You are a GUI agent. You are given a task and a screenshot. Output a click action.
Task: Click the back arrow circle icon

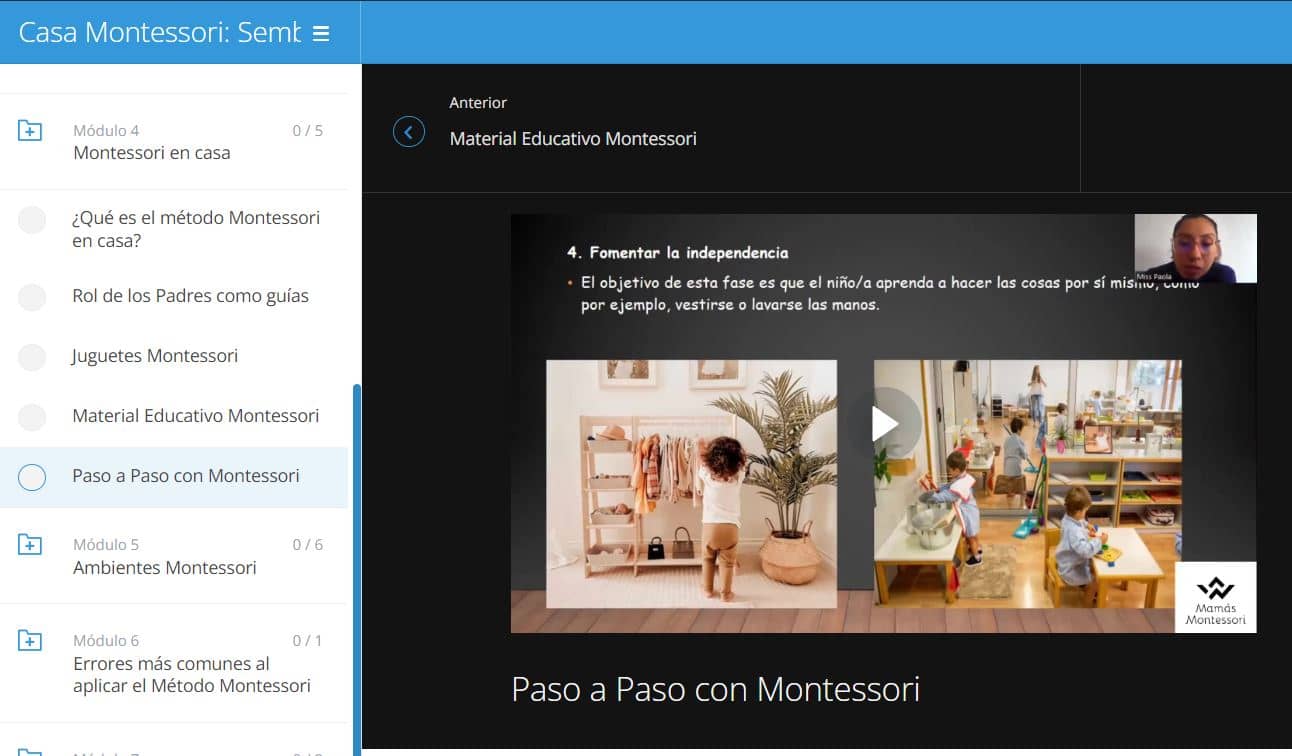pos(409,131)
